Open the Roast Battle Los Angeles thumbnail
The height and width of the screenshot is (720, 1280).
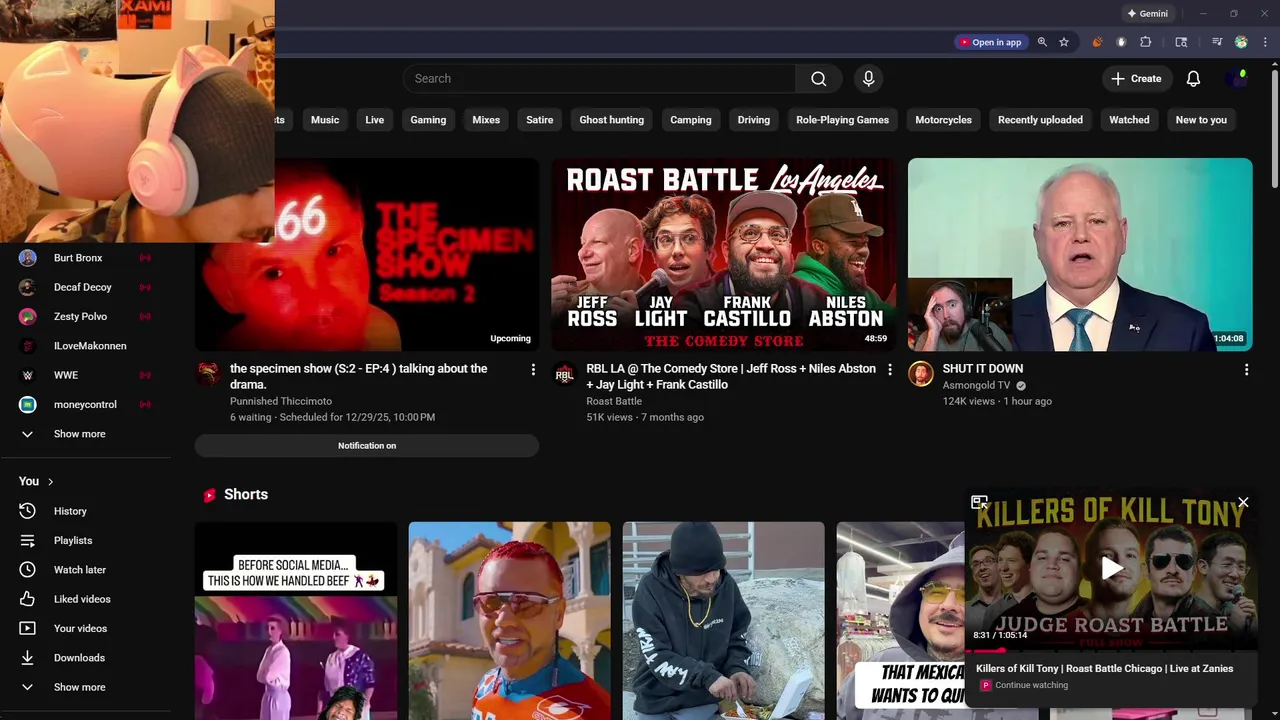coord(724,254)
